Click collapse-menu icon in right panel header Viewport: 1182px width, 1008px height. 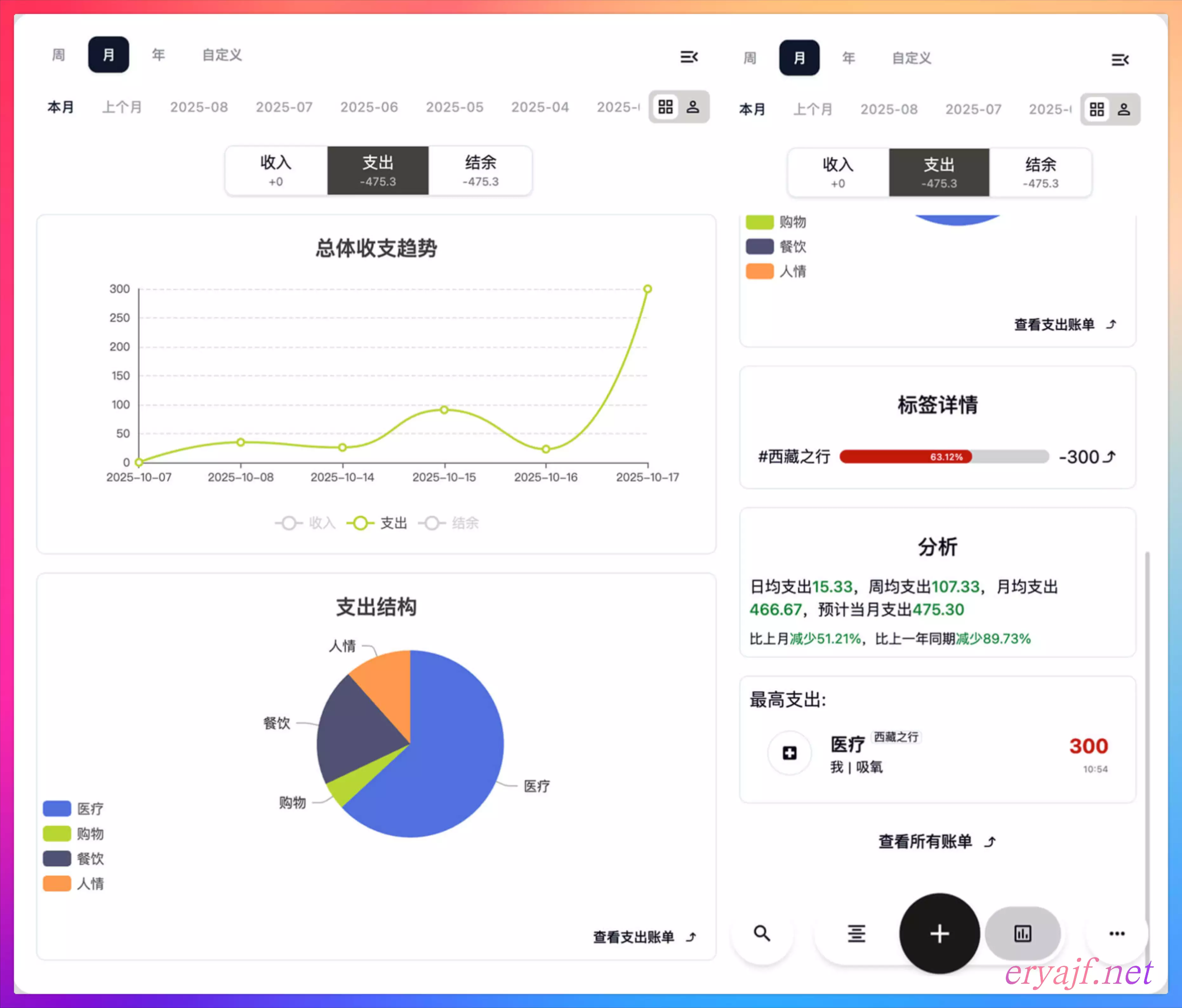tap(1120, 59)
